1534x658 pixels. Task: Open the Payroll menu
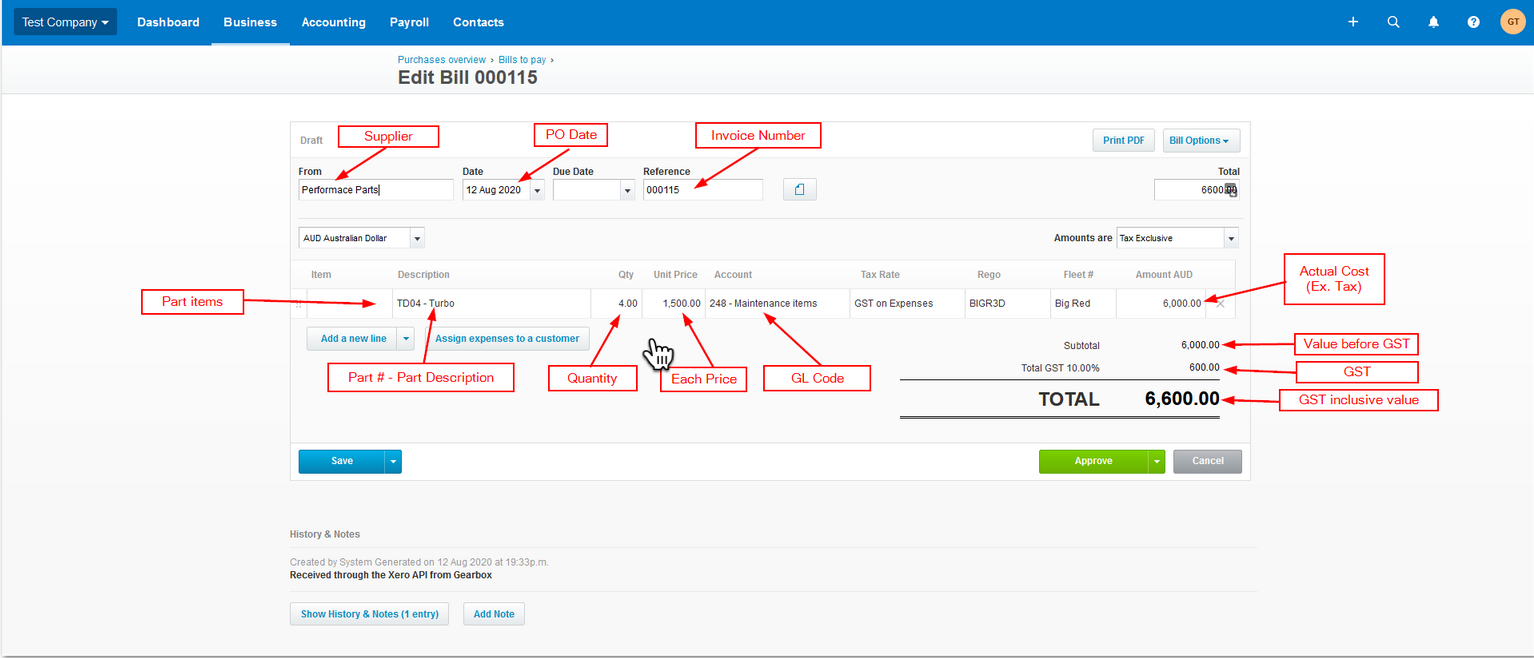[409, 22]
